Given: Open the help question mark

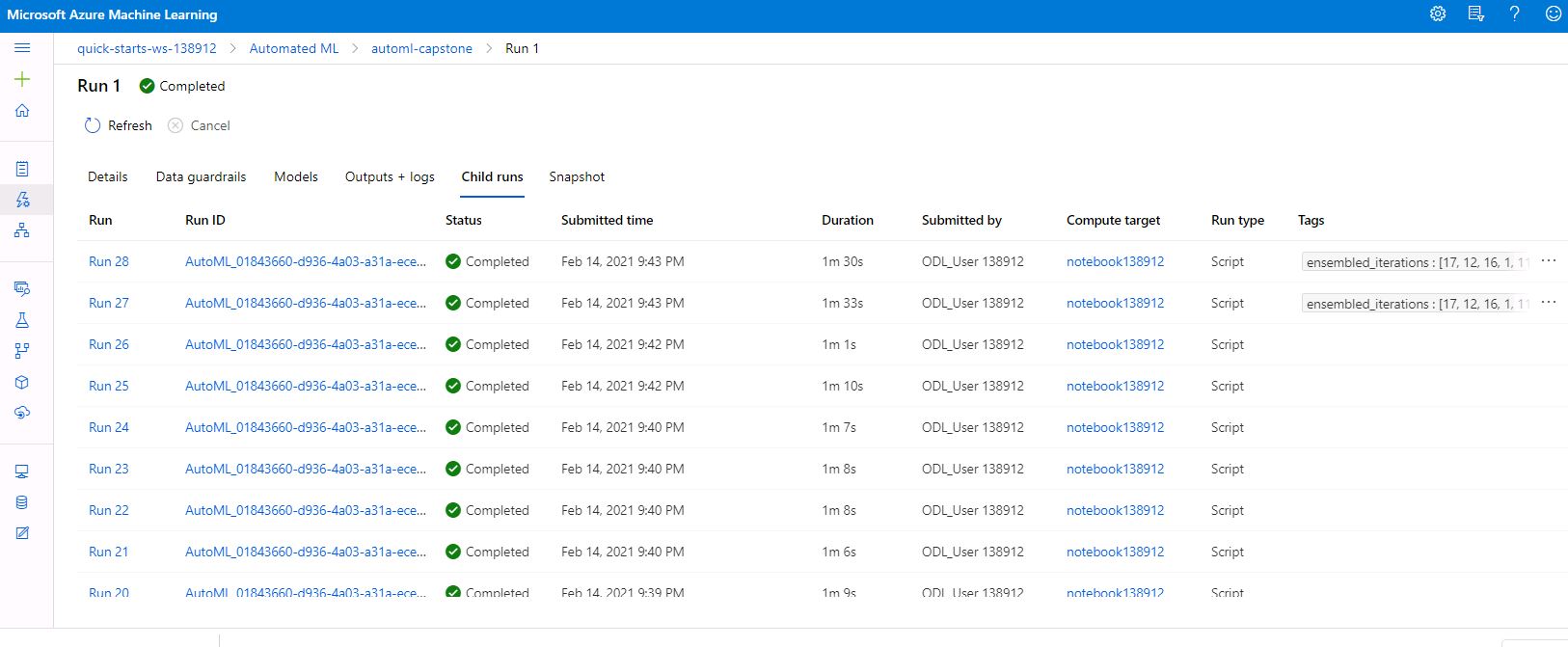Looking at the screenshot, I should point(1514,13).
